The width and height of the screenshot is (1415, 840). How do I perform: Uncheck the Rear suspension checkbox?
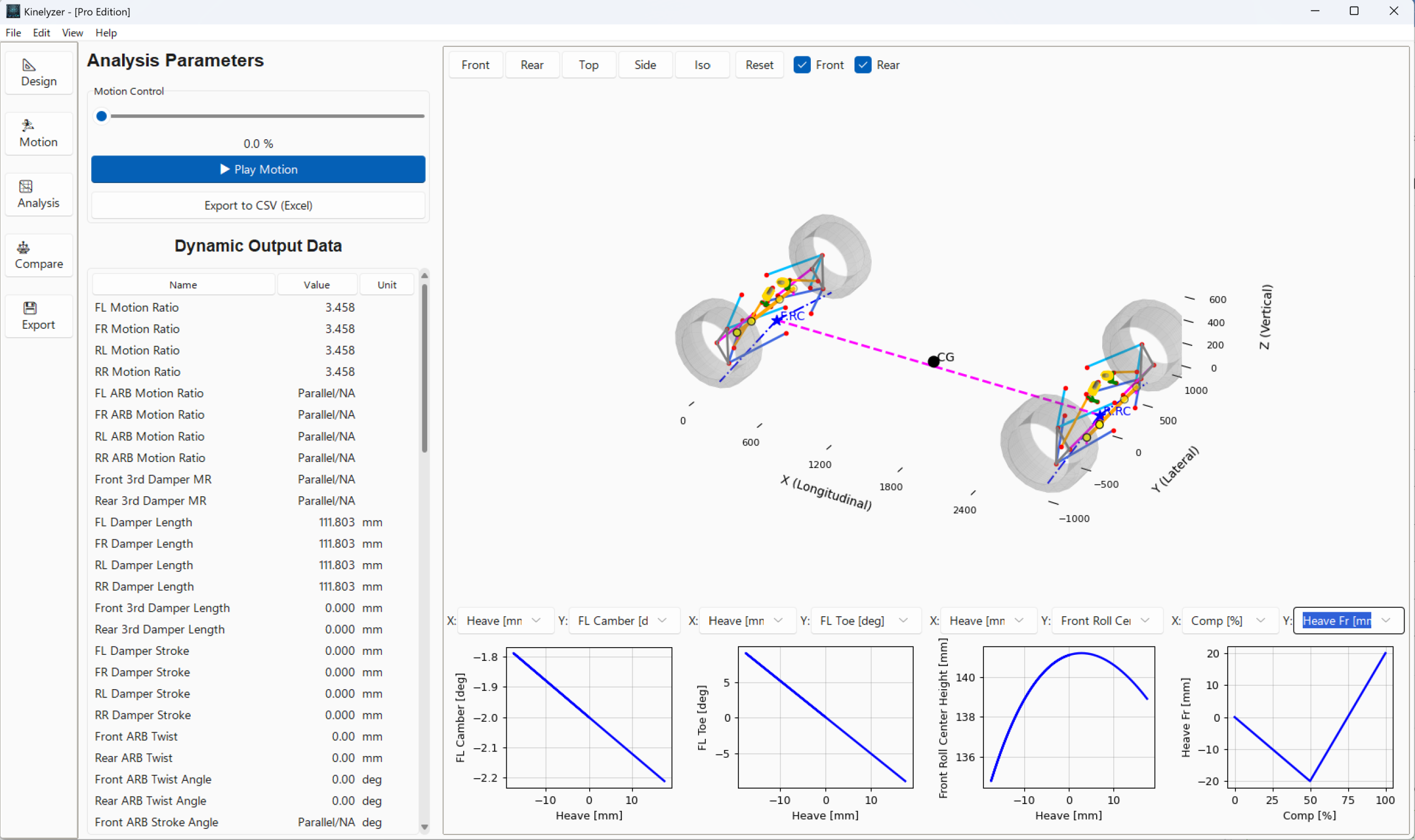(863, 65)
